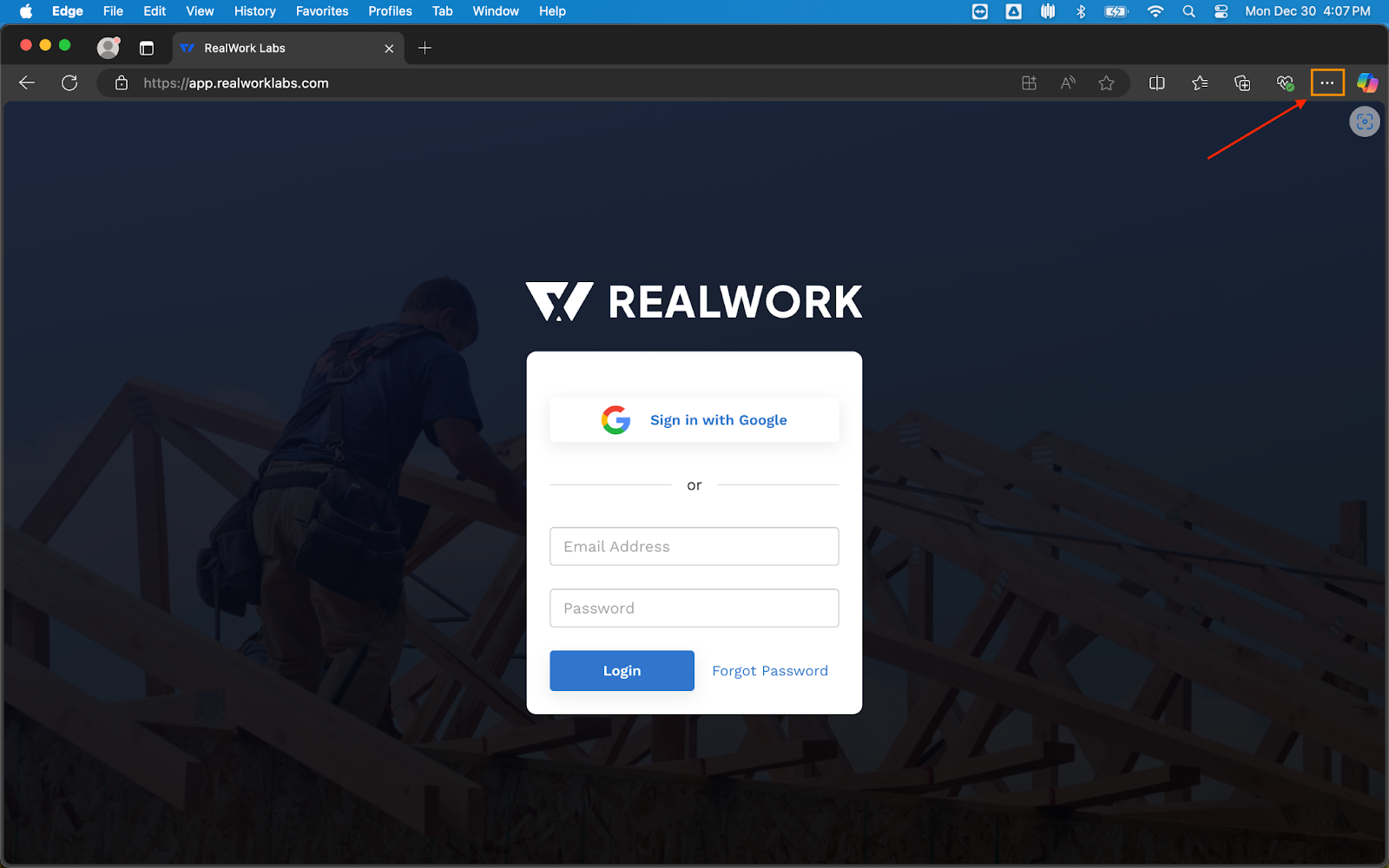Open the Tab menu

(443, 11)
